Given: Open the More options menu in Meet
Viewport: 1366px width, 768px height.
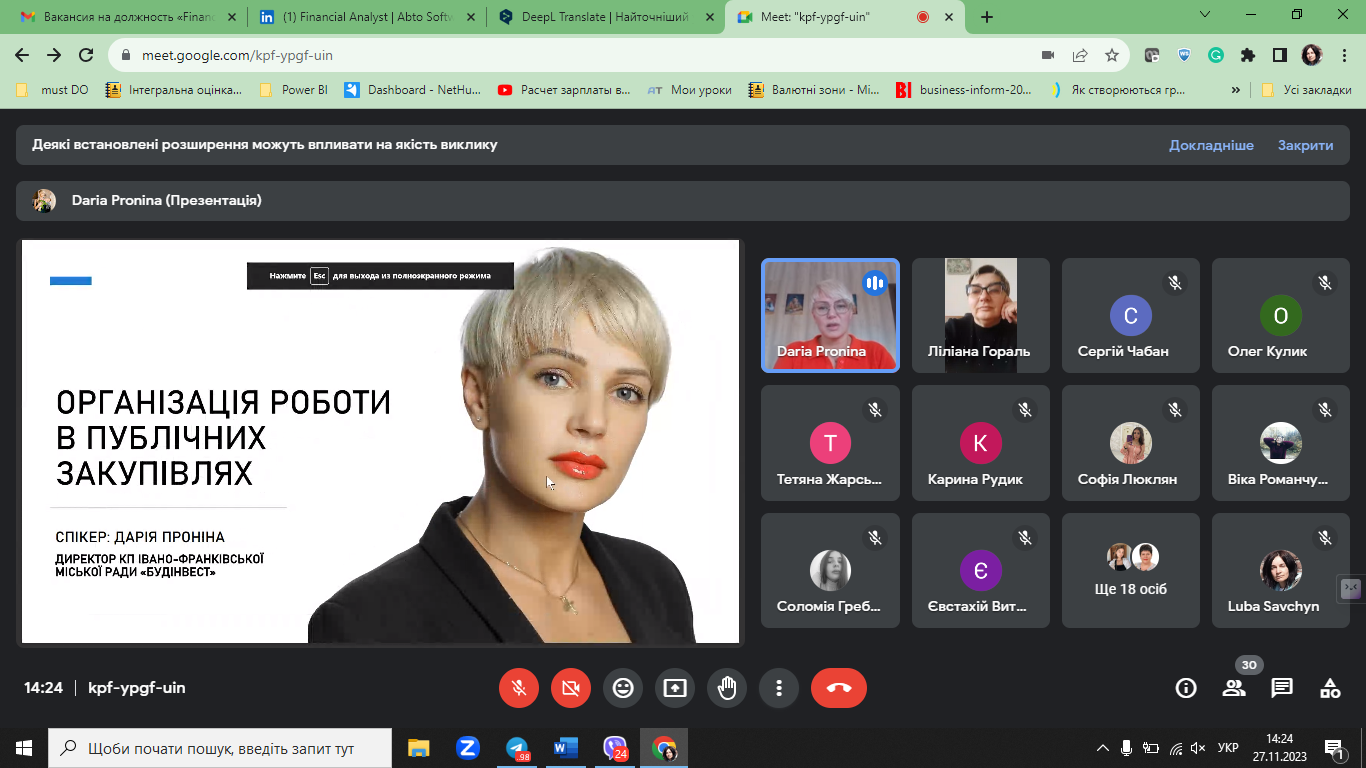Looking at the screenshot, I should pos(779,688).
